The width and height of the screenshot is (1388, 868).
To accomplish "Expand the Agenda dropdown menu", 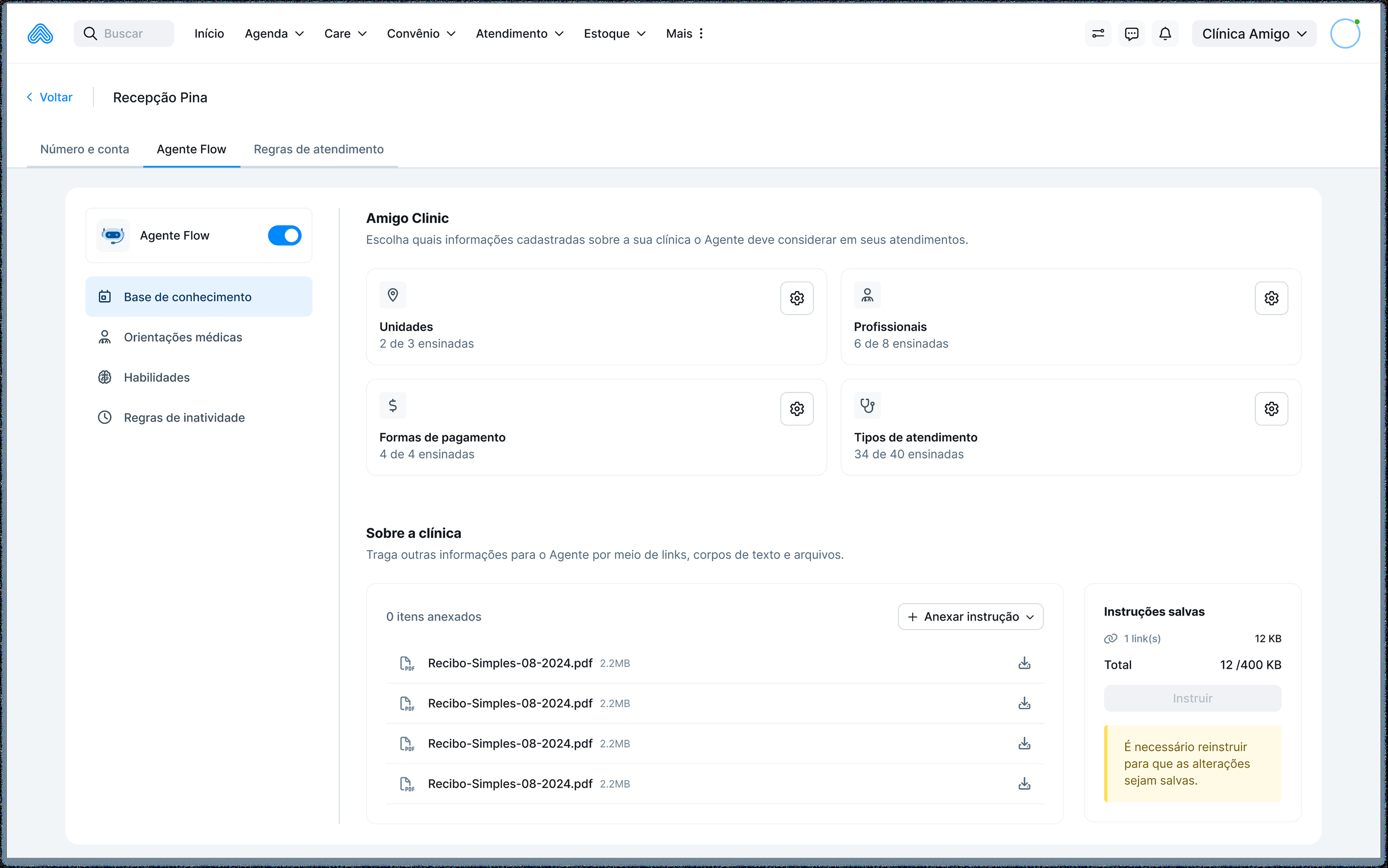I will (x=275, y=34).
